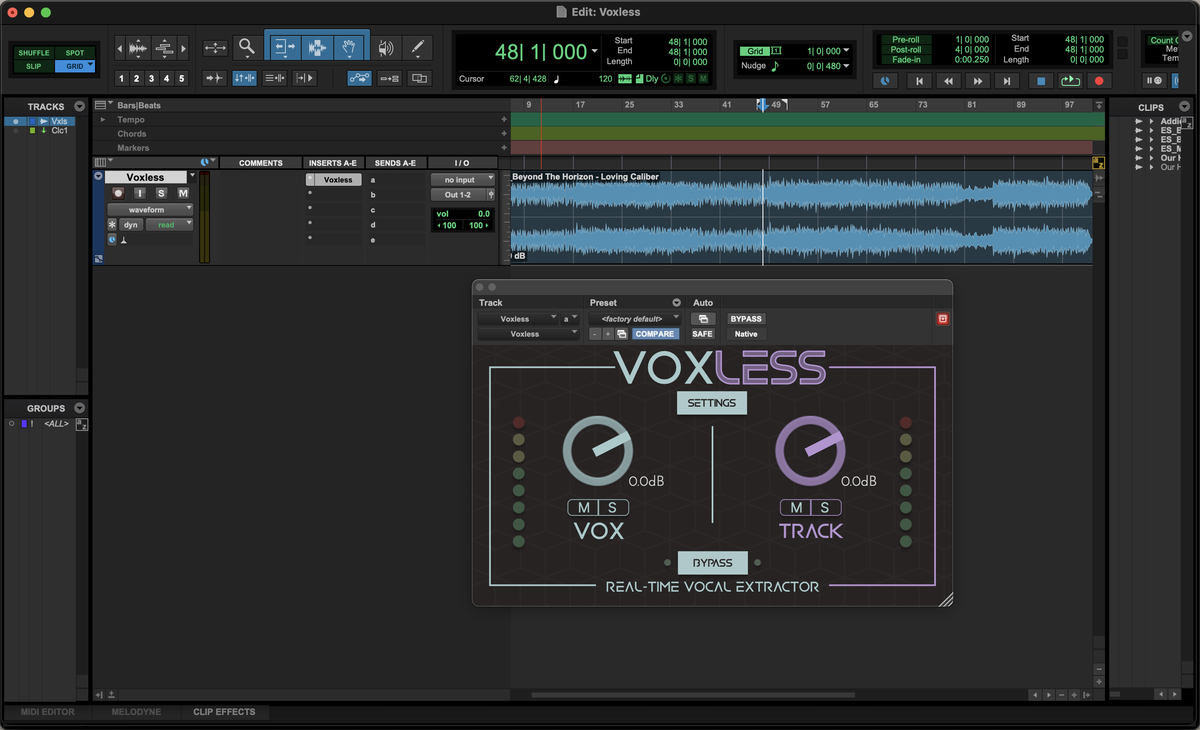Choose the Pencil tool
The height and width of the screenshot is (730, 1200).
(417, 47)
